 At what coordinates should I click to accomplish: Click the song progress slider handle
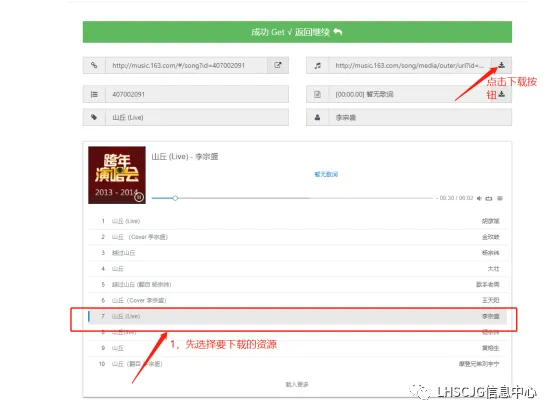pyautogui.click(x=175, y=198)
